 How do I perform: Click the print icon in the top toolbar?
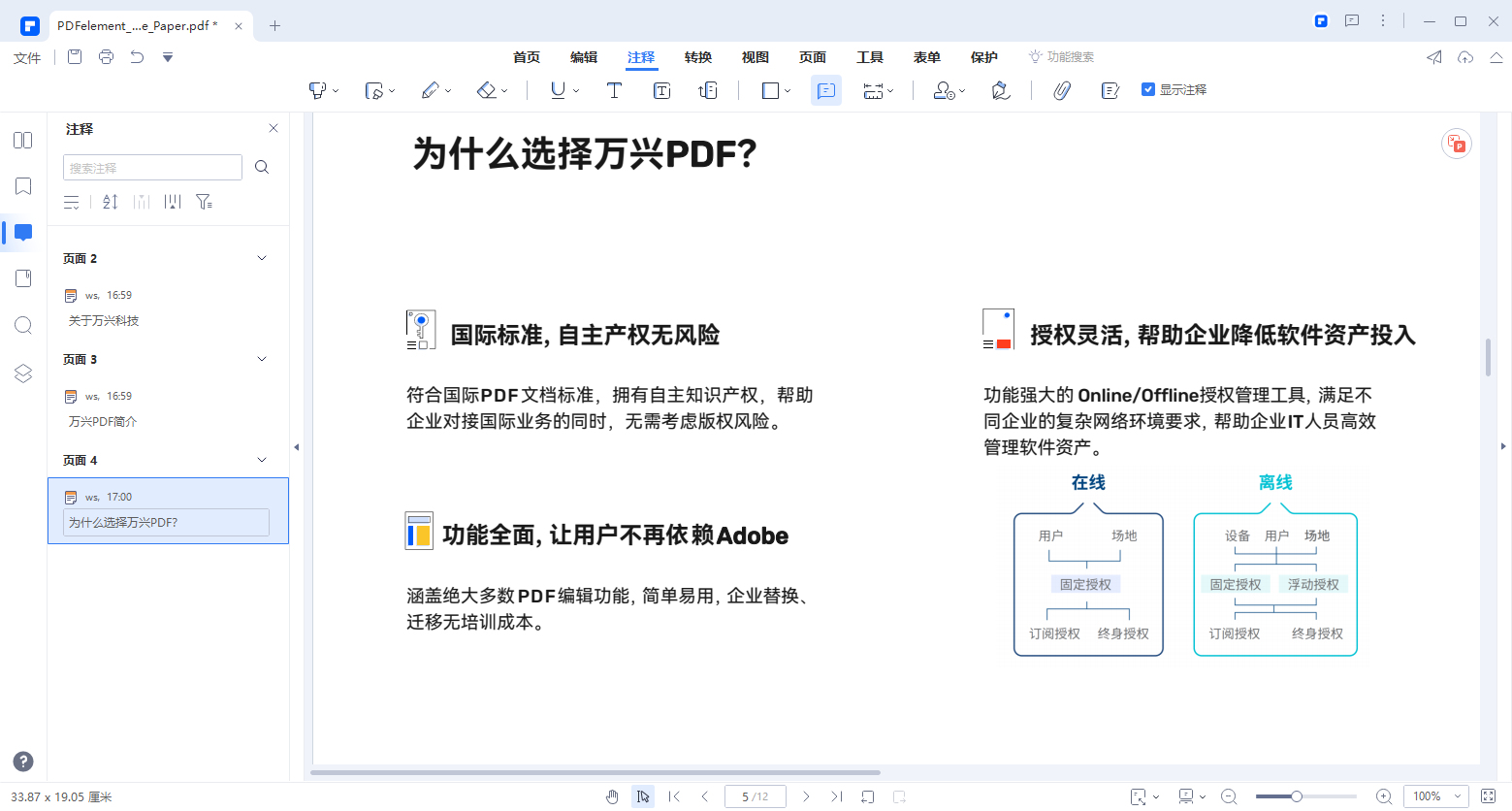pos(106,57)
